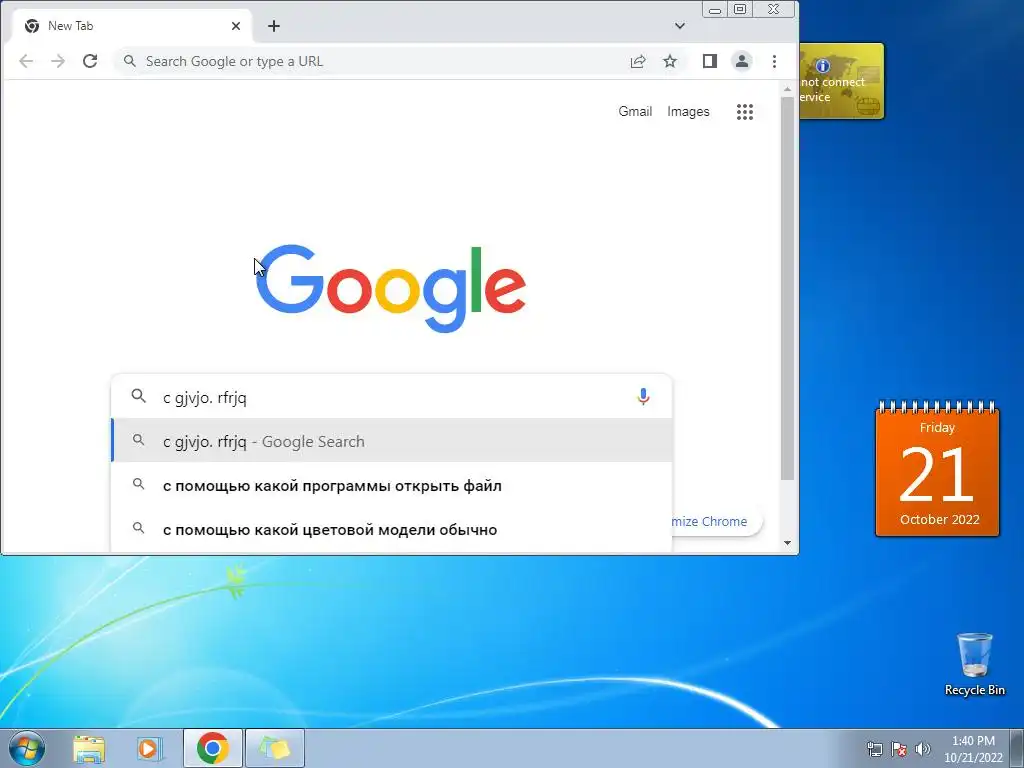Click the page scrollbar down arrow
This screenshot has width=1024, height=768.
click(x=788, y=543)
